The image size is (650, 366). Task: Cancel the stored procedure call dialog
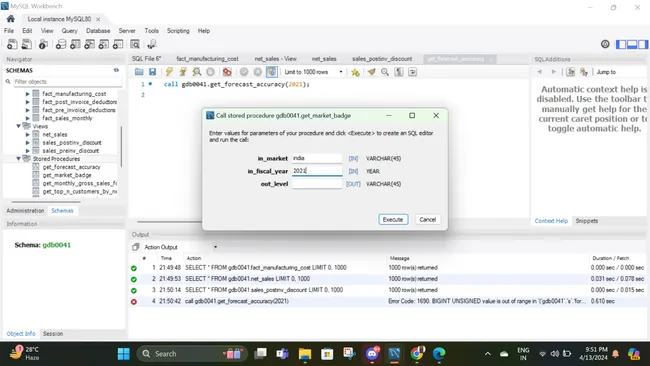click(427, 219)
